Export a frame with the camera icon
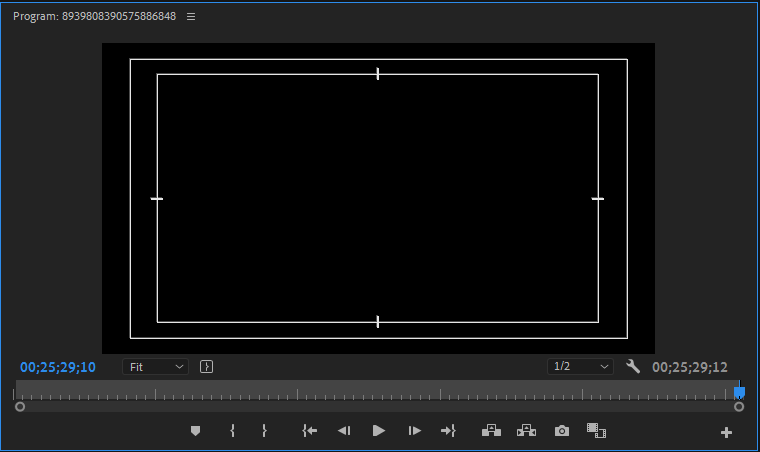The width and height of the screenshot is (760, 452). [562, 431]
